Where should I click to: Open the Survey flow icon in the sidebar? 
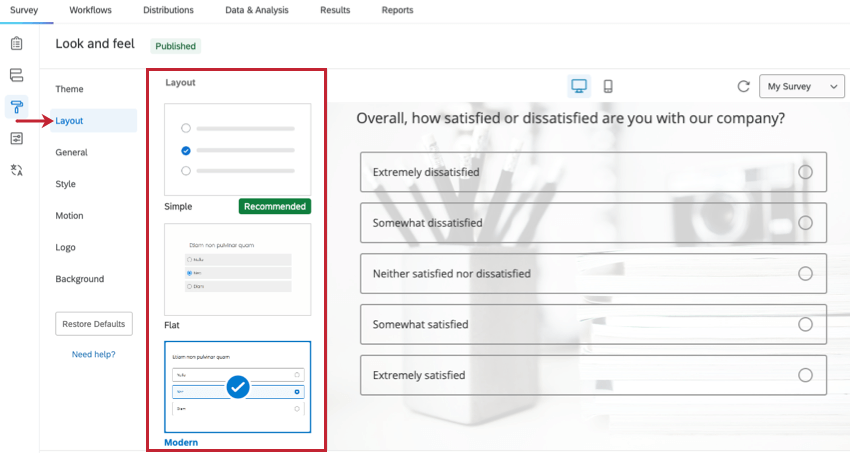click(17, 75)
